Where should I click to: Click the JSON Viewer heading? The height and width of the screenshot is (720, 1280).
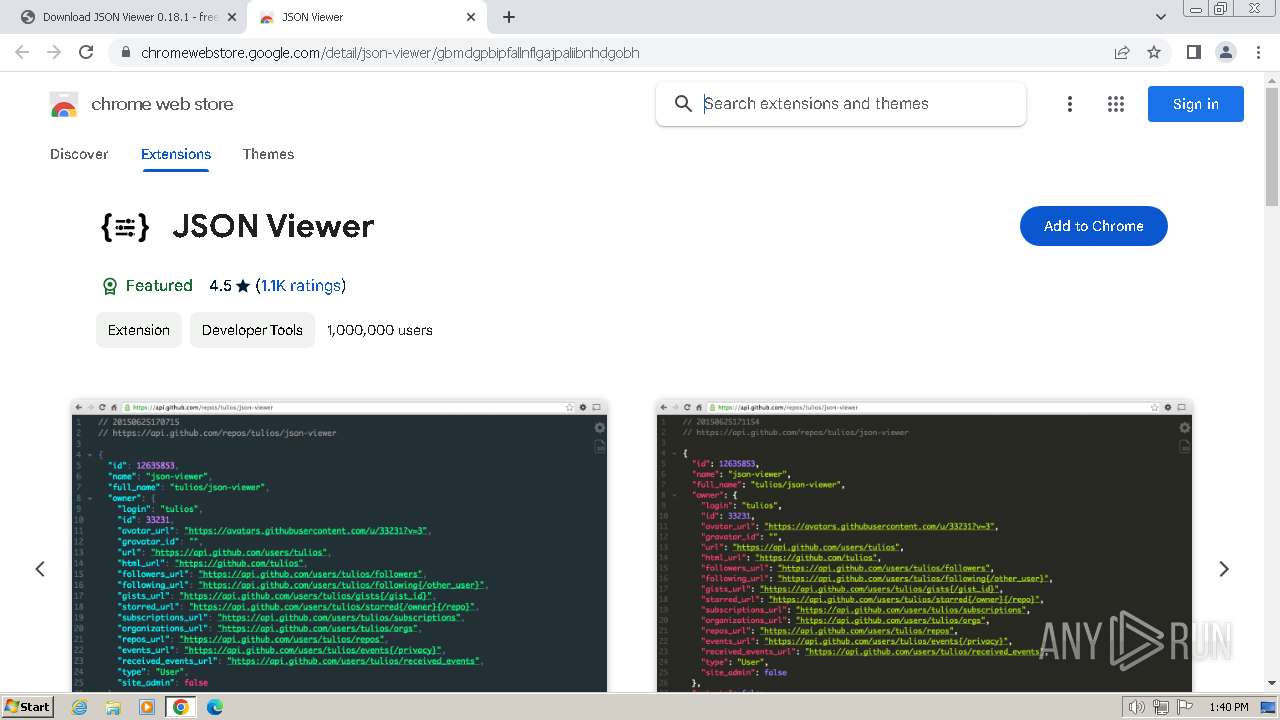pyautogui.click(x=273, y=226)
